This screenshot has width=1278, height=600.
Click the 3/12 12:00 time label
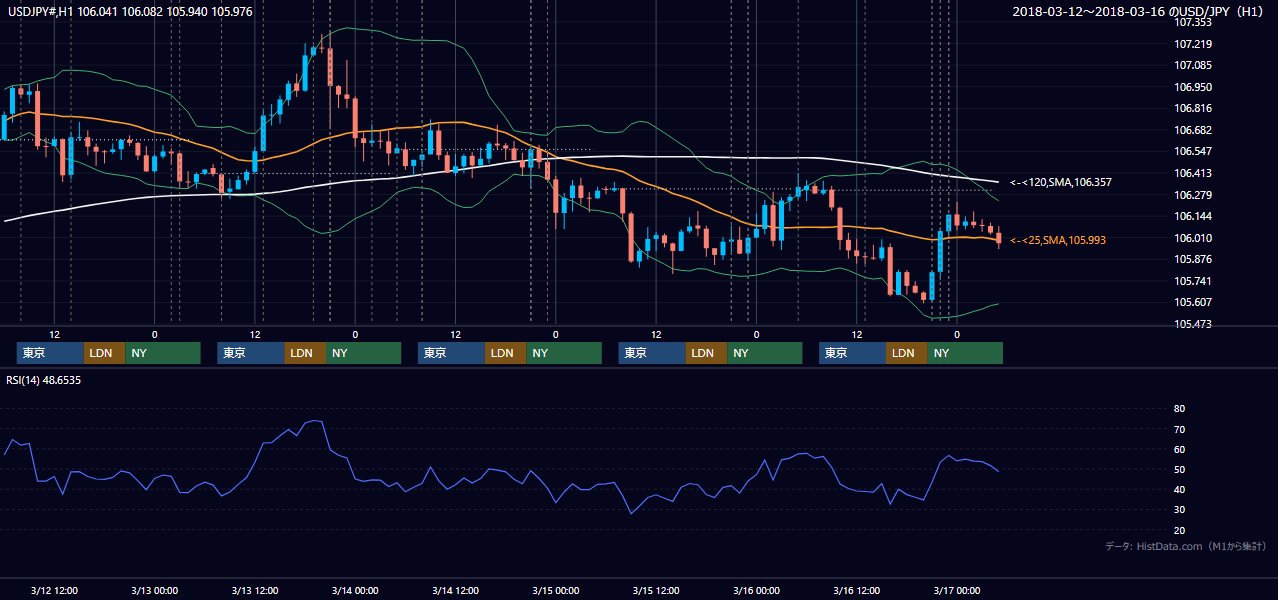pyautogui.click(x=54, y=590)
